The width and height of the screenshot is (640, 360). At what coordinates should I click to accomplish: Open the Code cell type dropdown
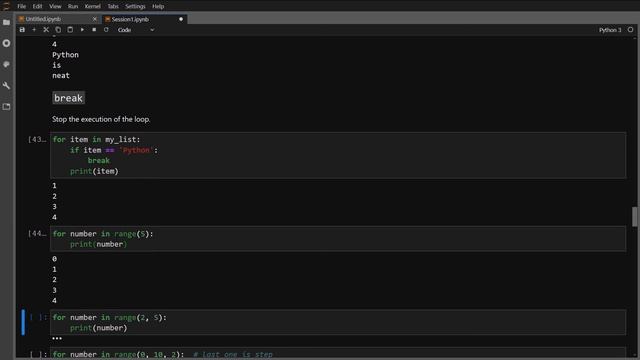click(136, 30)
